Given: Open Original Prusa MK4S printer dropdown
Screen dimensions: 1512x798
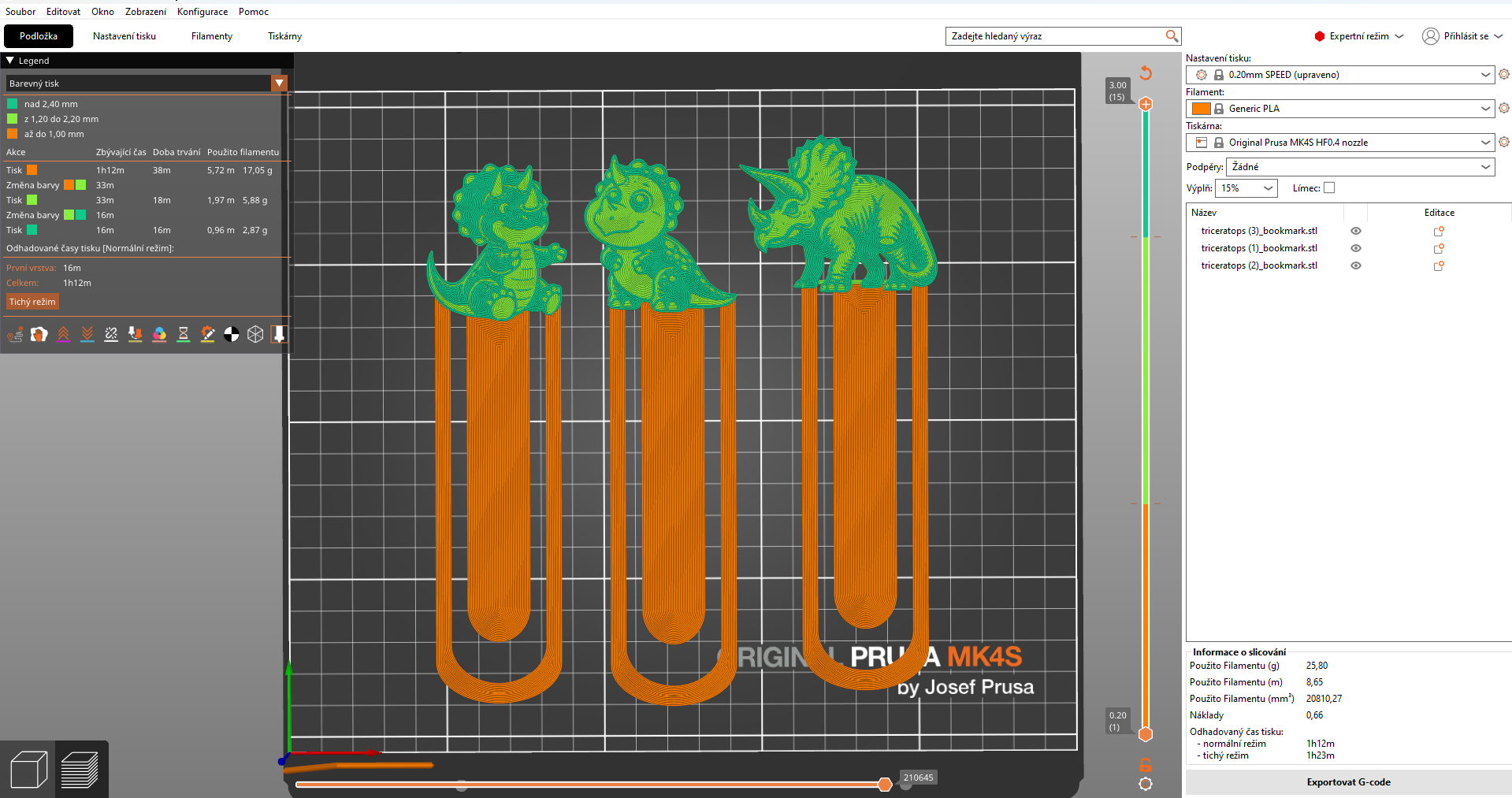Looking at the screenshot, I should click(x=1340, y=143).
